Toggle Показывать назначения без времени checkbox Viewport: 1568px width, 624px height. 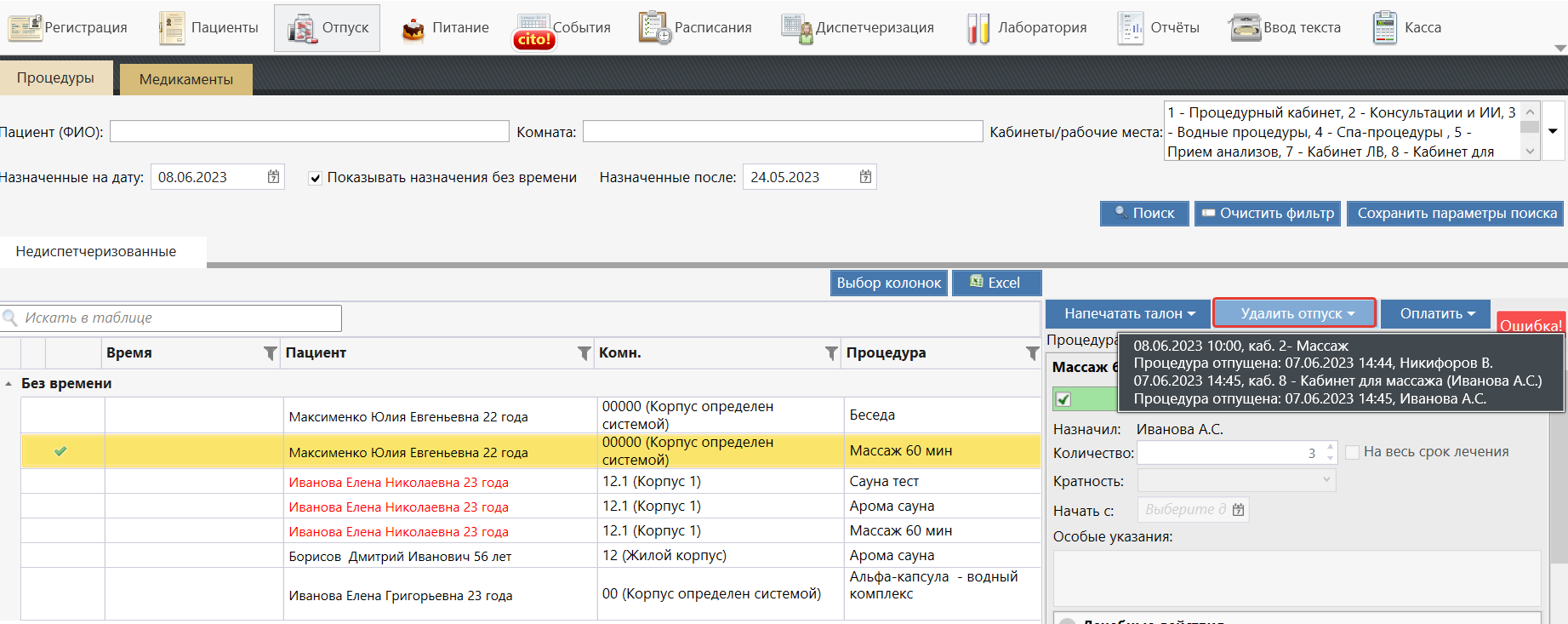point(316,178)
